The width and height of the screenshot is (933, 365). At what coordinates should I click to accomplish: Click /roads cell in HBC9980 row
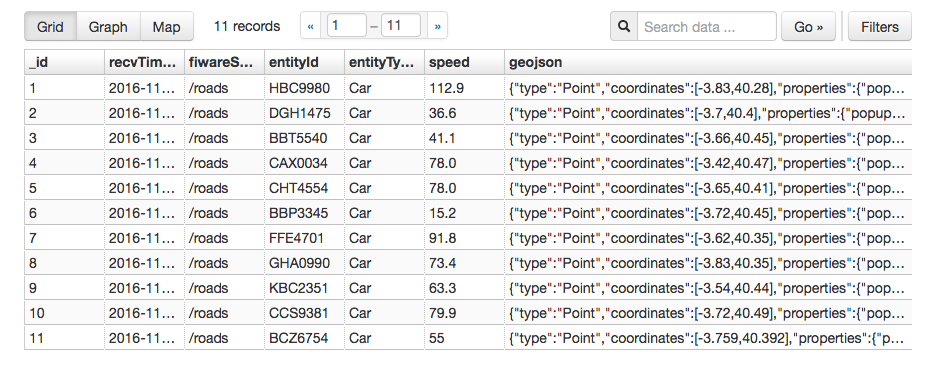[x=224, y=88]
